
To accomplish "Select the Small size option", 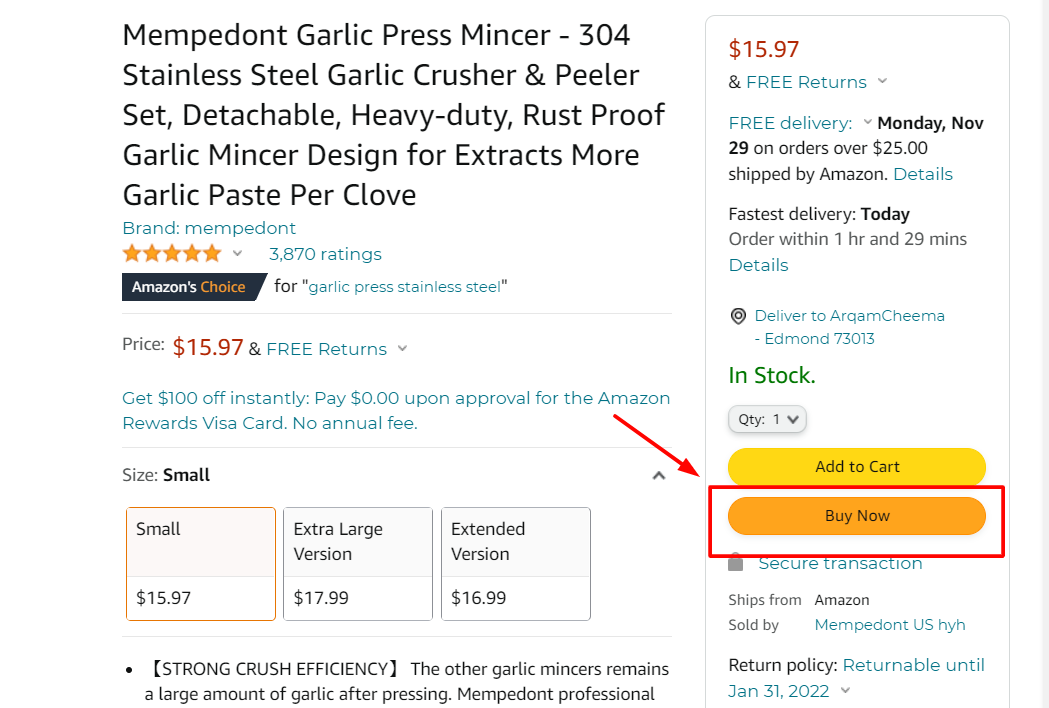I will point(201,563).
